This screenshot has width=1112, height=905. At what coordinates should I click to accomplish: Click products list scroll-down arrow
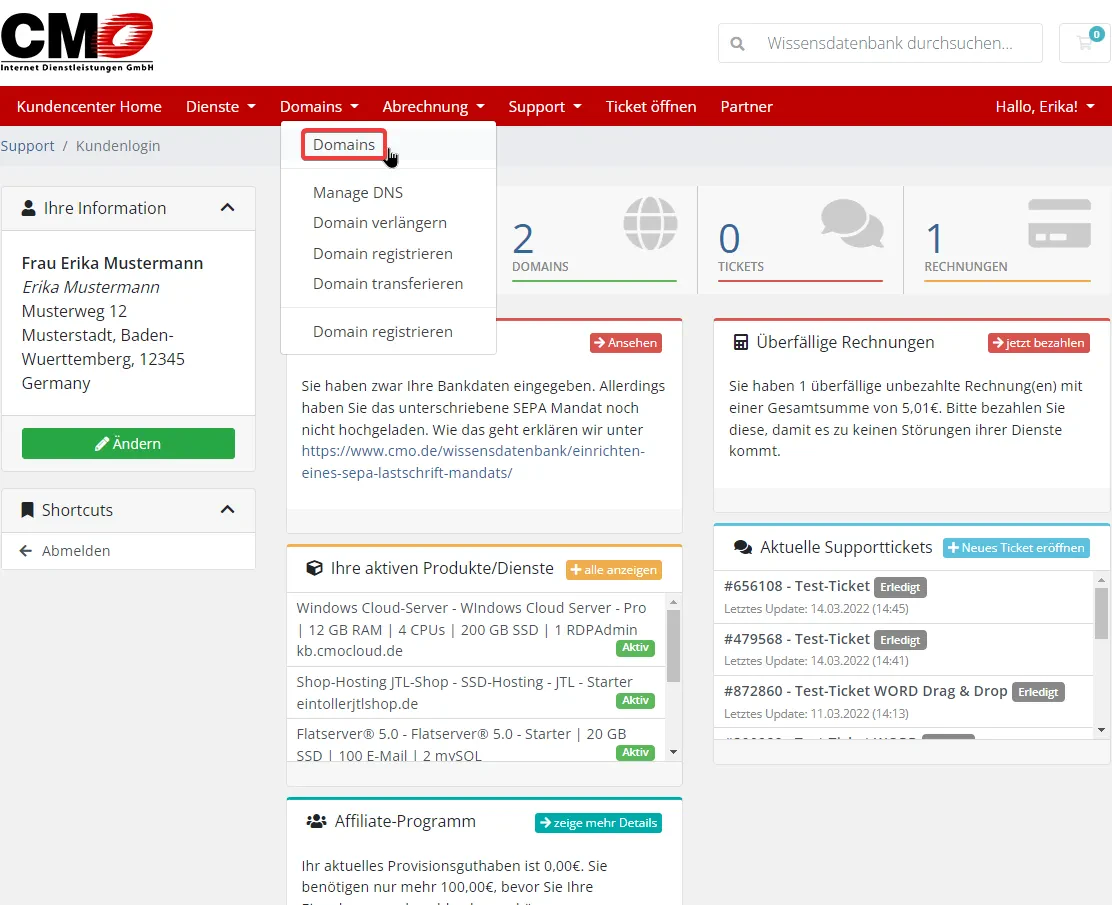(674, 752)
